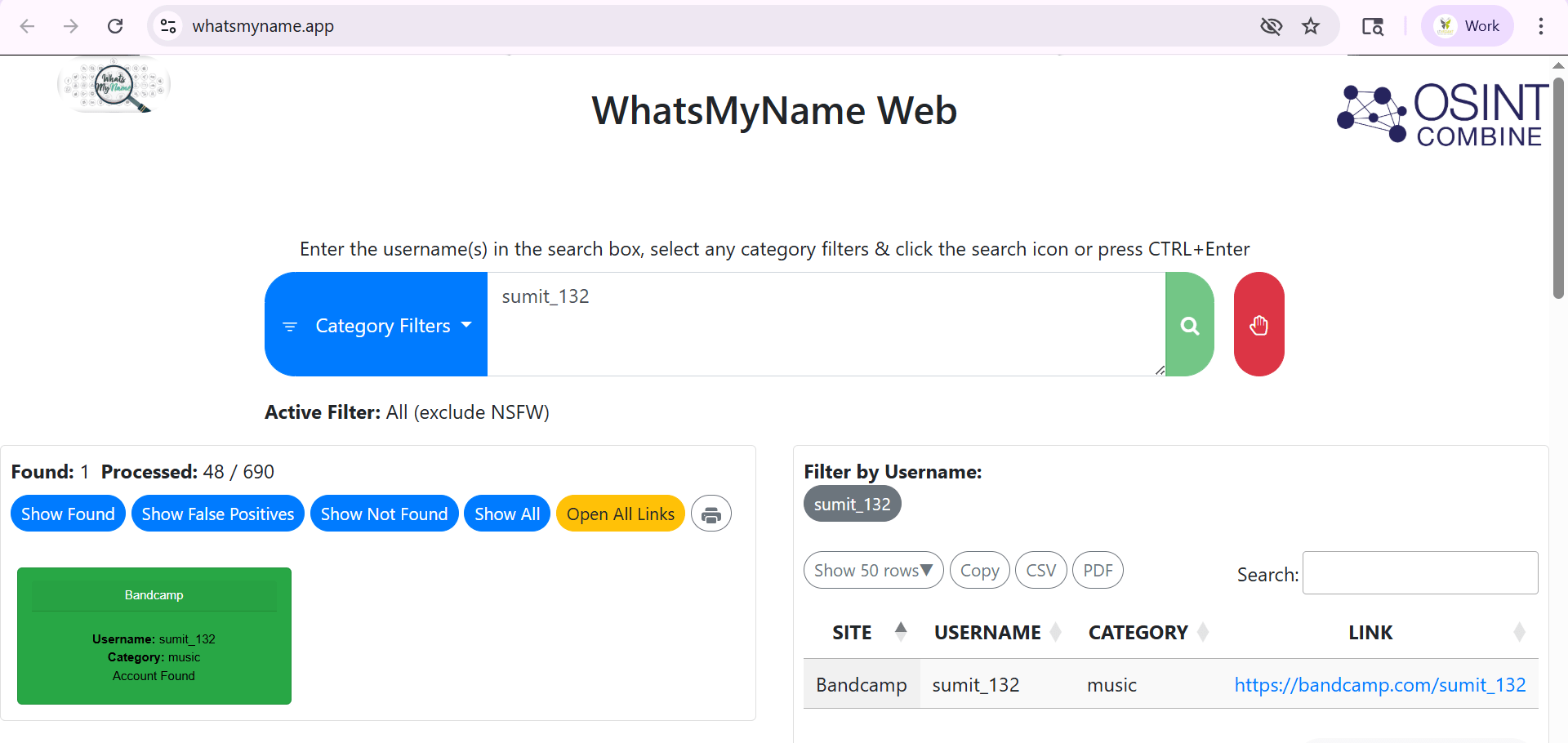Image resolution: width=1568 pixels, height=743 pixels.
Task: Open the search-tabs icon in Chrome toolbar
Action: point(1373,26)
